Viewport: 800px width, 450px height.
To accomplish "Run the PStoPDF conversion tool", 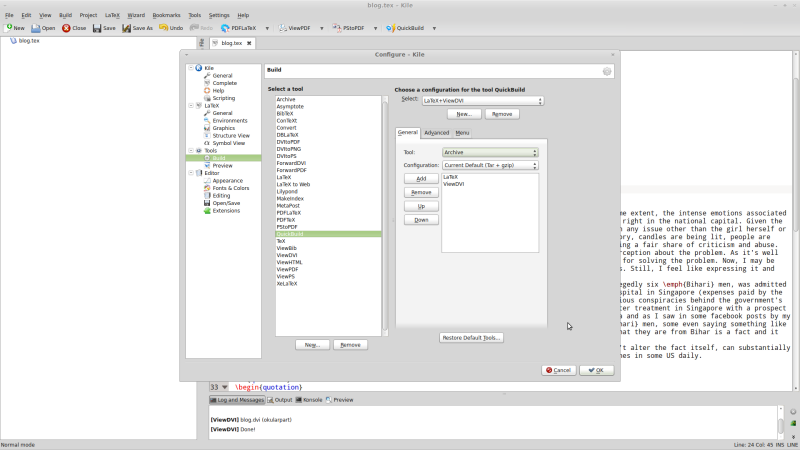I will 348,28.
